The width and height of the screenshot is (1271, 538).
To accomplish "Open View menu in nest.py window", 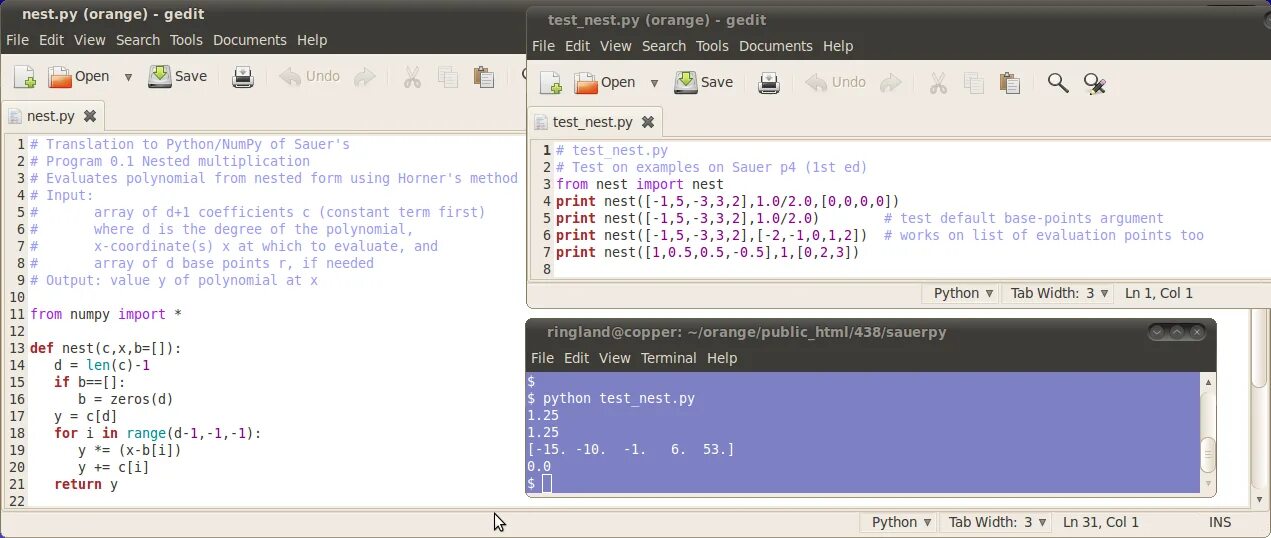I will (x=89, y=40).
